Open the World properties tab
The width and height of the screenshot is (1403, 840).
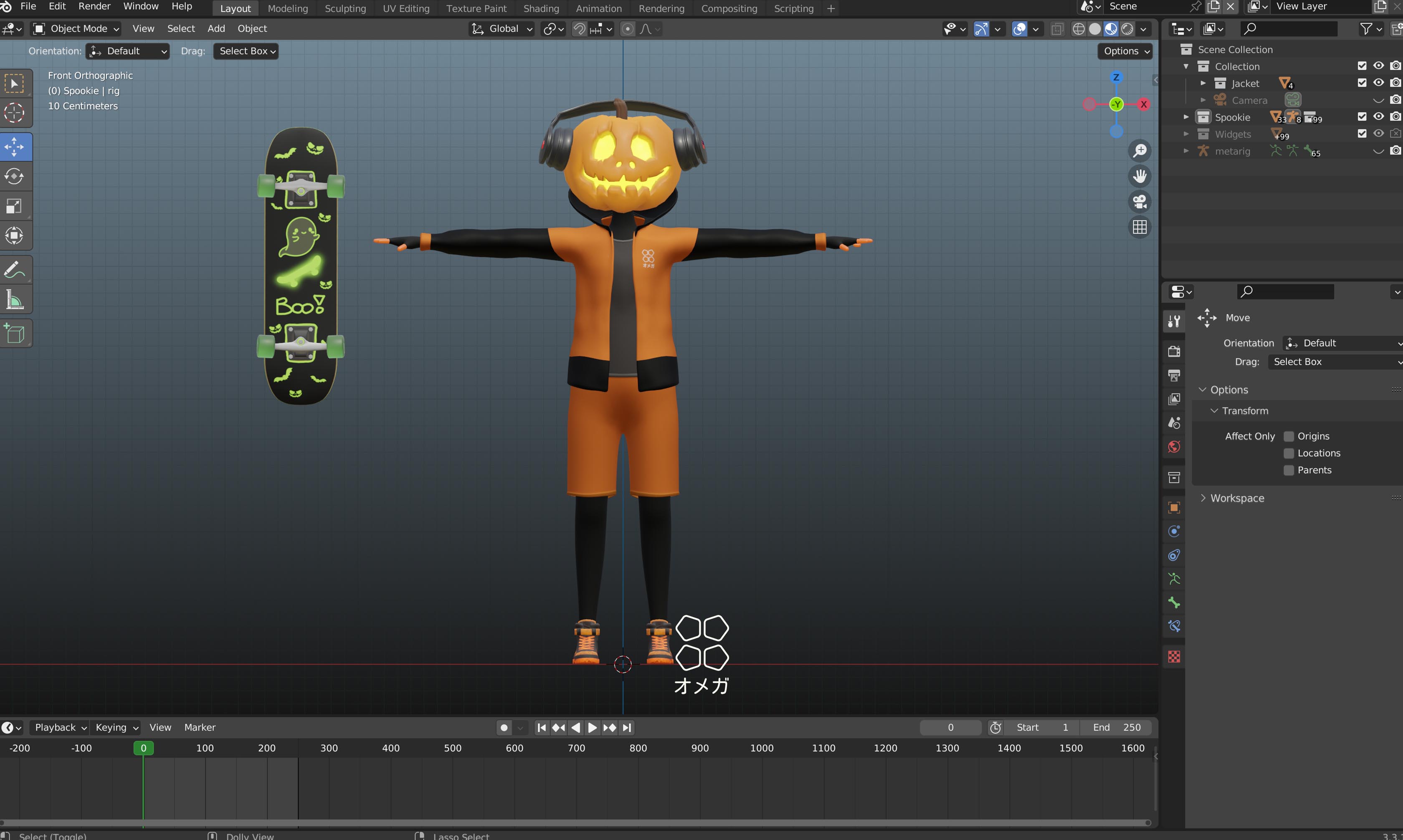click(1174, 447)
